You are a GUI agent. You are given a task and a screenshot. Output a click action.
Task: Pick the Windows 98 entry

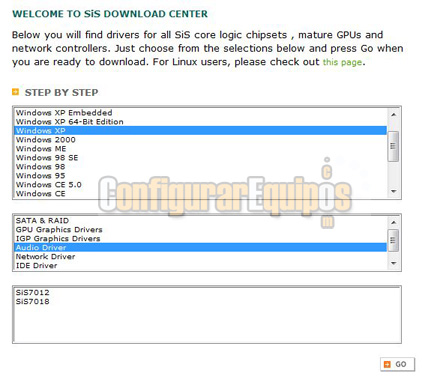[x=200, y=167]
